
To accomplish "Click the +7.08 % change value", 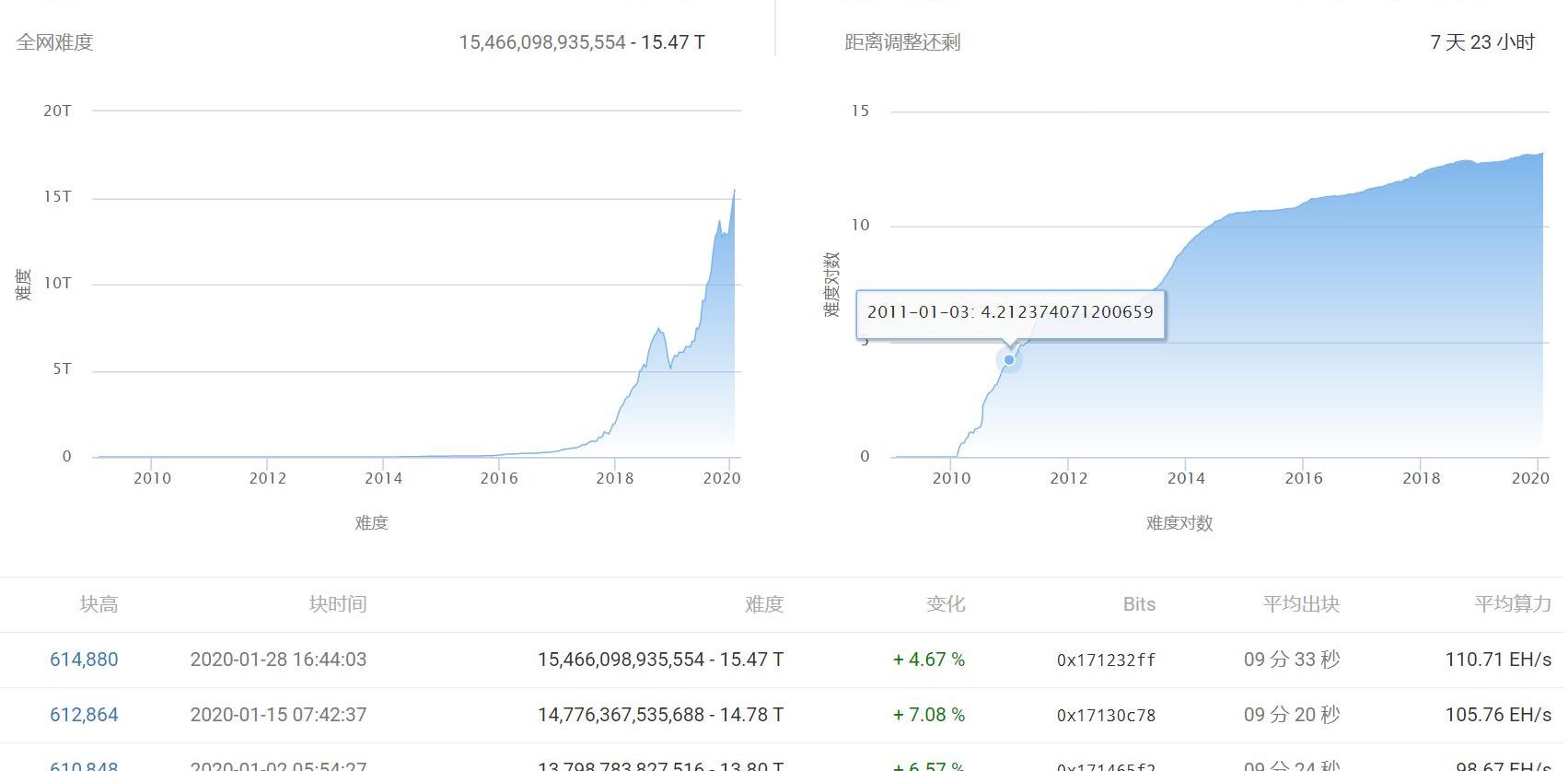I will [928, 715].
